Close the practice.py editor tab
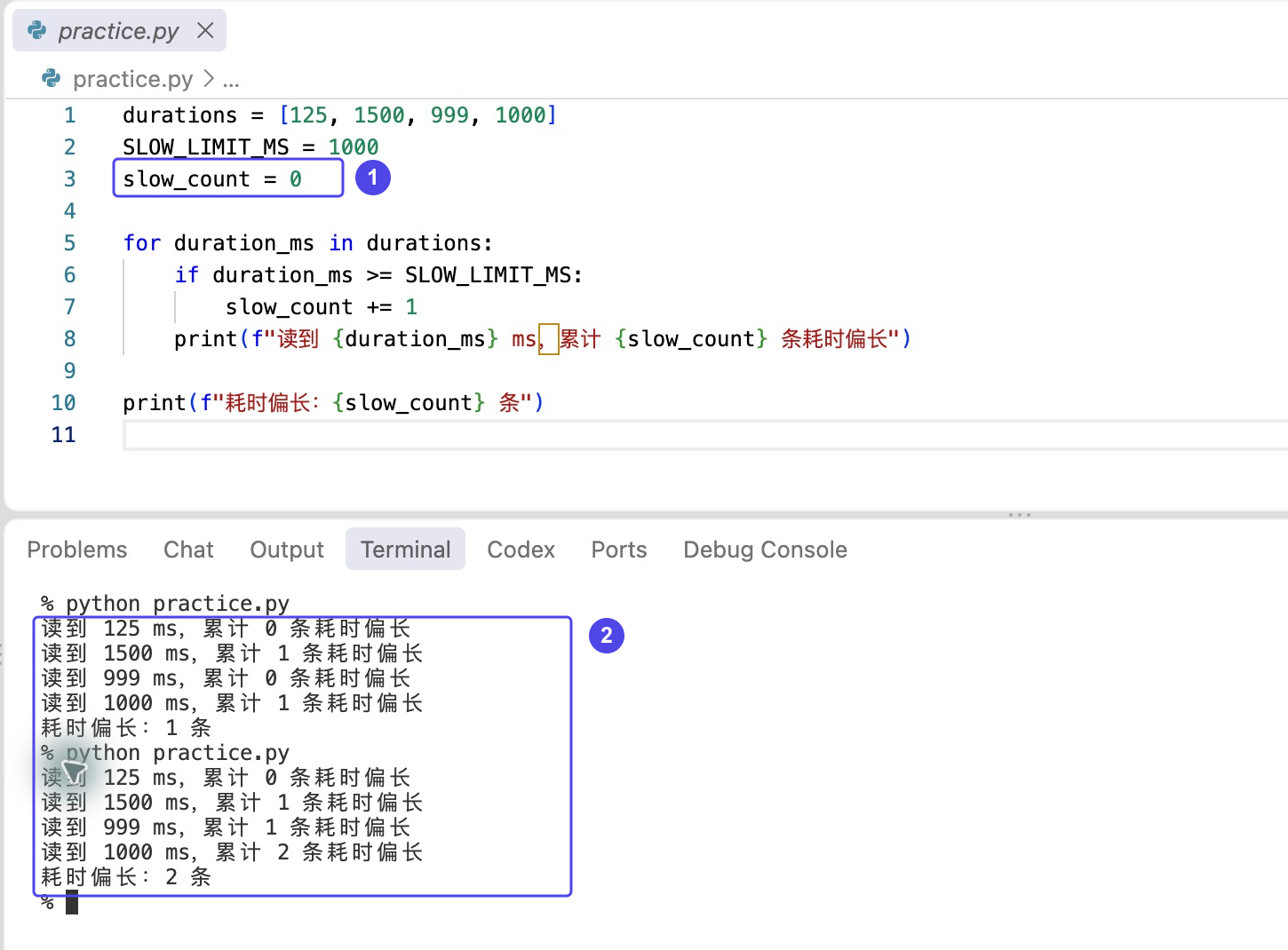 point(205,31)
